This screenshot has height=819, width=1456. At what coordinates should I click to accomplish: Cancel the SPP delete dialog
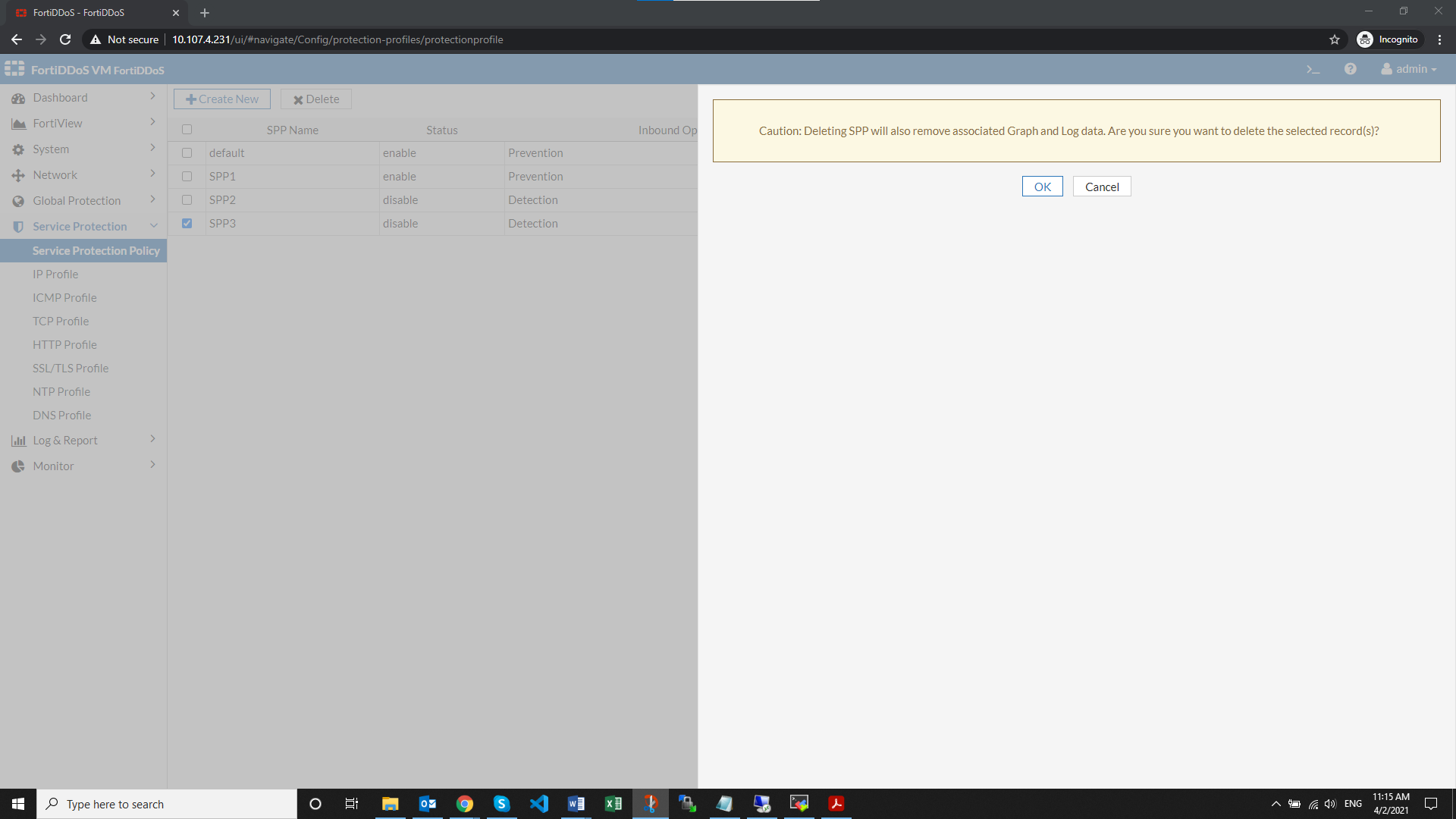pyautogui.click(x=1101, y=186)
